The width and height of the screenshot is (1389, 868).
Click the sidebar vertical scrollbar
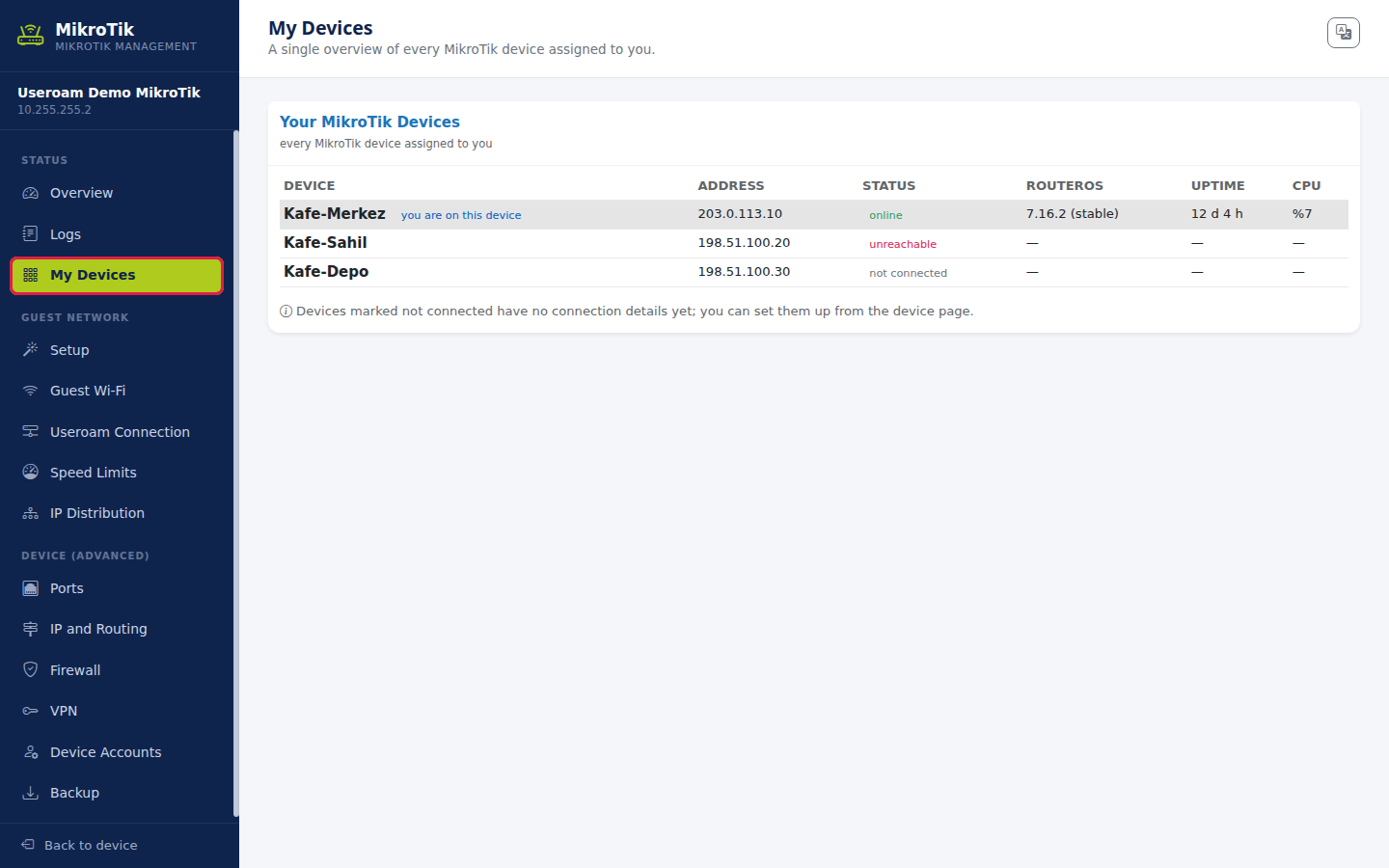click(235, 473)
